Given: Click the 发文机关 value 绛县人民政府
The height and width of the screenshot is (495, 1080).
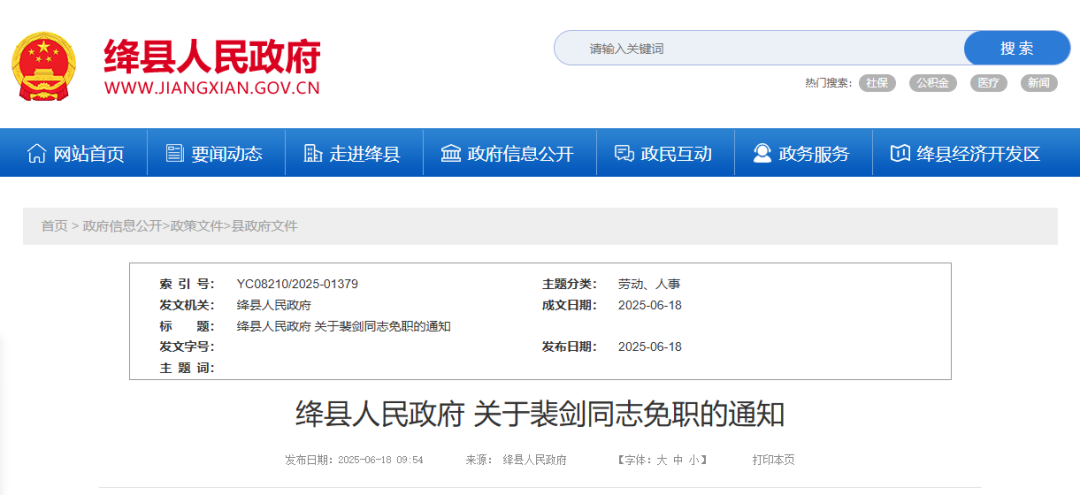Looking at the screenshot, I should point(274,305).
